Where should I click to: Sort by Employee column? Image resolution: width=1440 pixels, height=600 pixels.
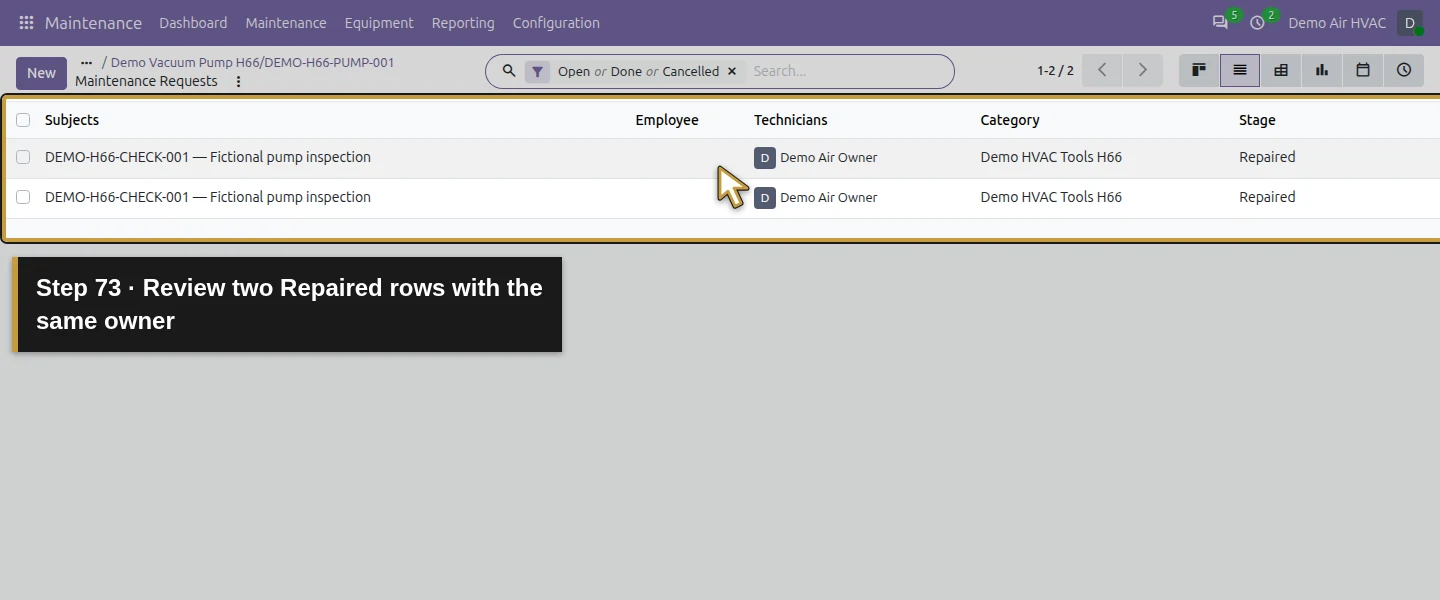click(667, 120)
